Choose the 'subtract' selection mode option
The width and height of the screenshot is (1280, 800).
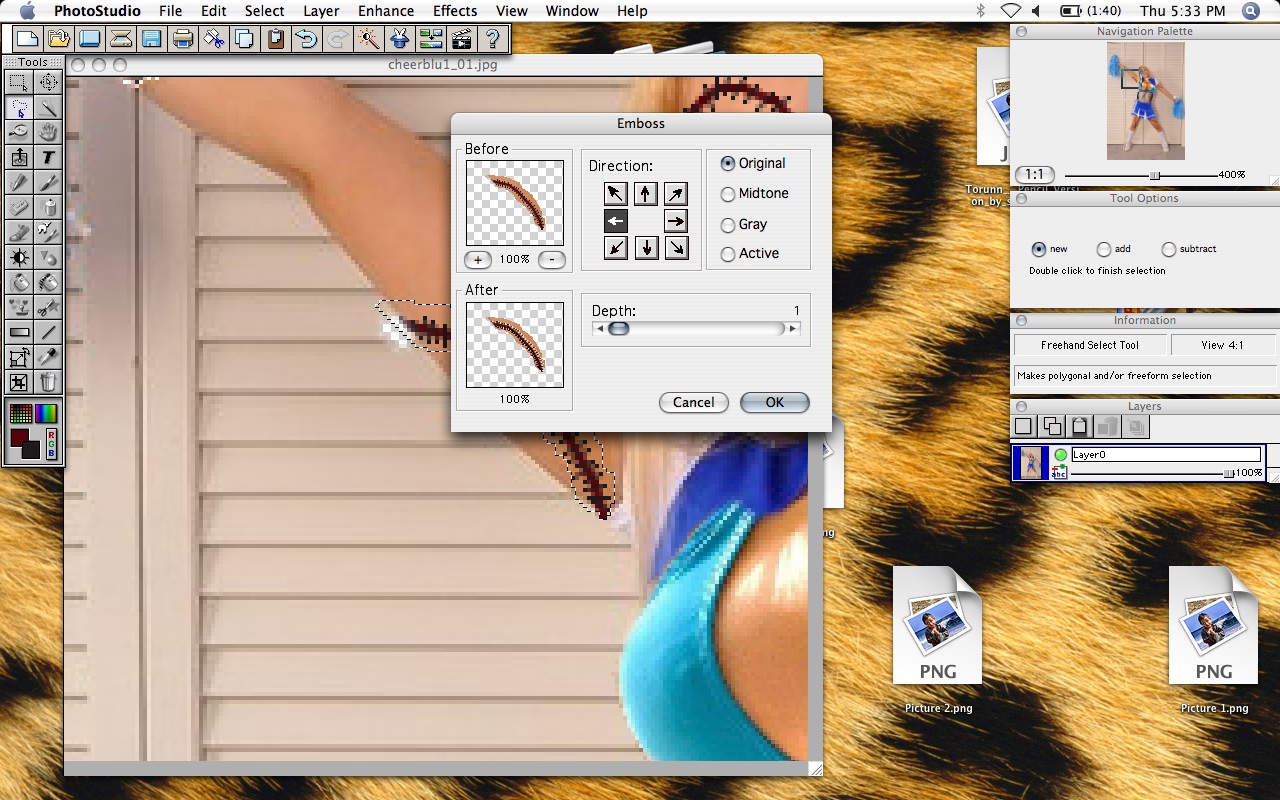[1169, 249]
